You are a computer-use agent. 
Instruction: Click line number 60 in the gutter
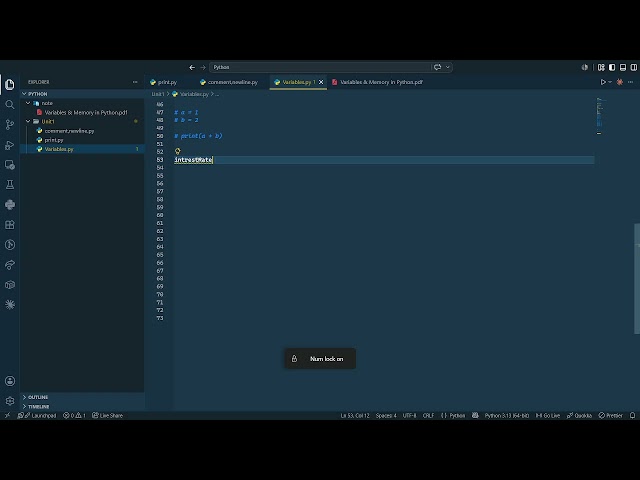pyautogui.click(x=160, y=216)
